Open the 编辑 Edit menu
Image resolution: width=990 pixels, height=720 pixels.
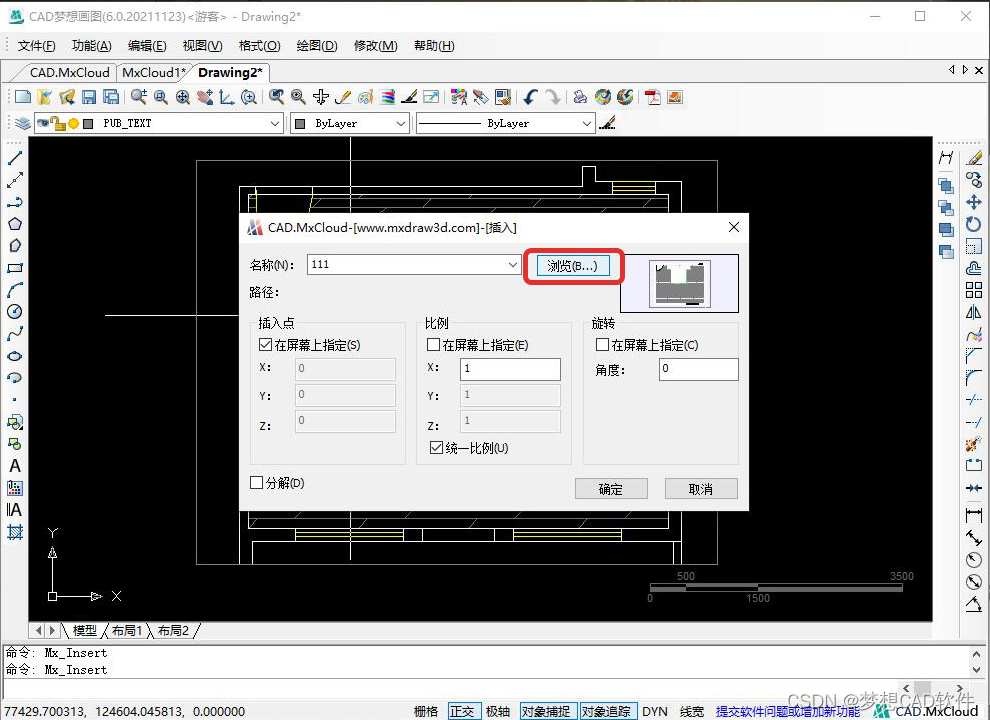tap(146, 45)
